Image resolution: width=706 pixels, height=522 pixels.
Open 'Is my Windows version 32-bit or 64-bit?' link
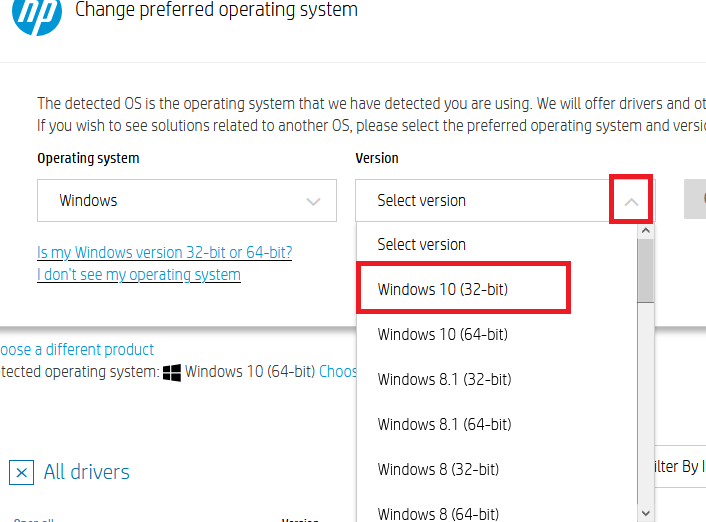tap(164, 252)
